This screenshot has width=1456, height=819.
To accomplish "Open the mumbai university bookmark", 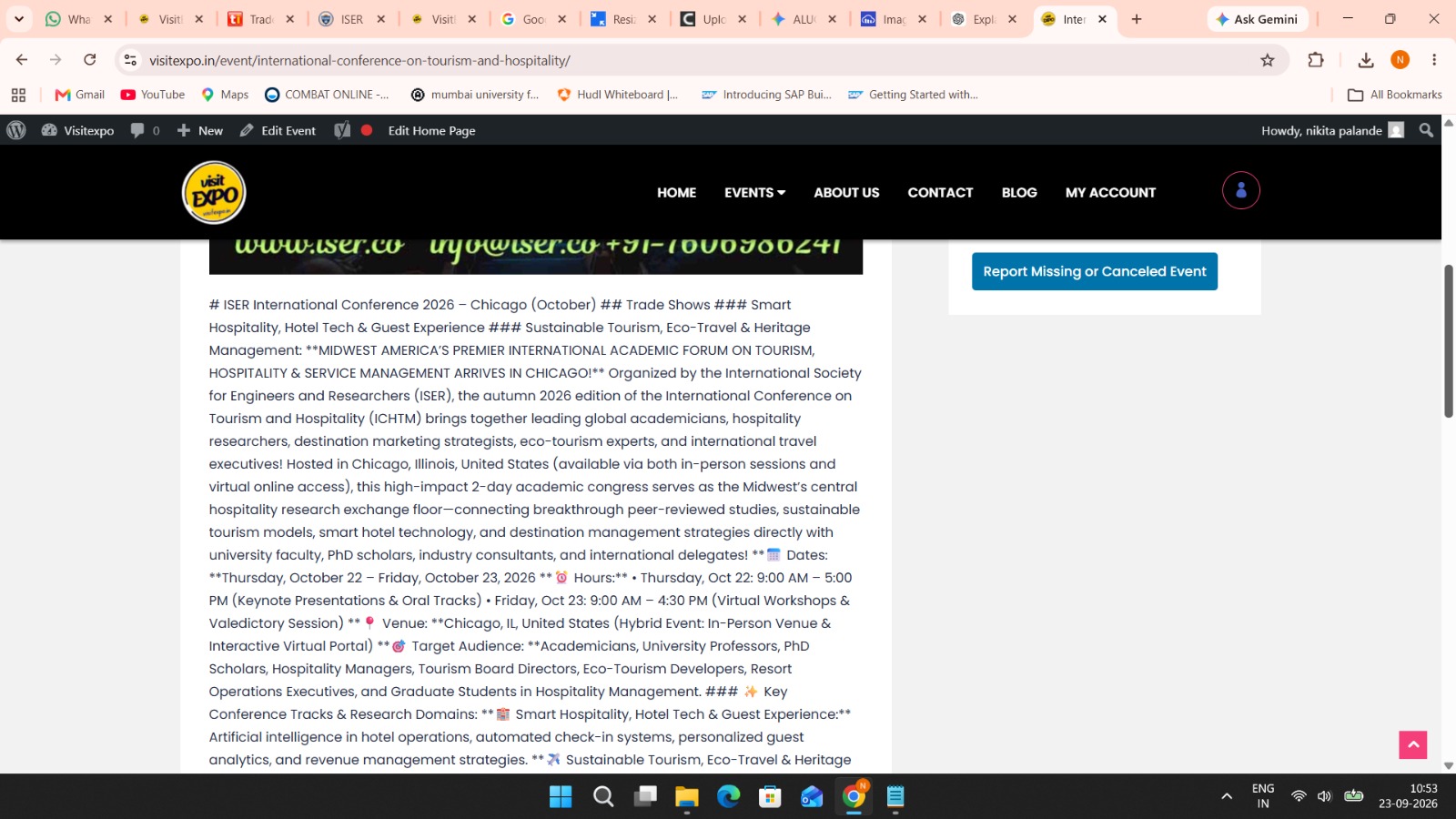I will [x=475, y=95].
